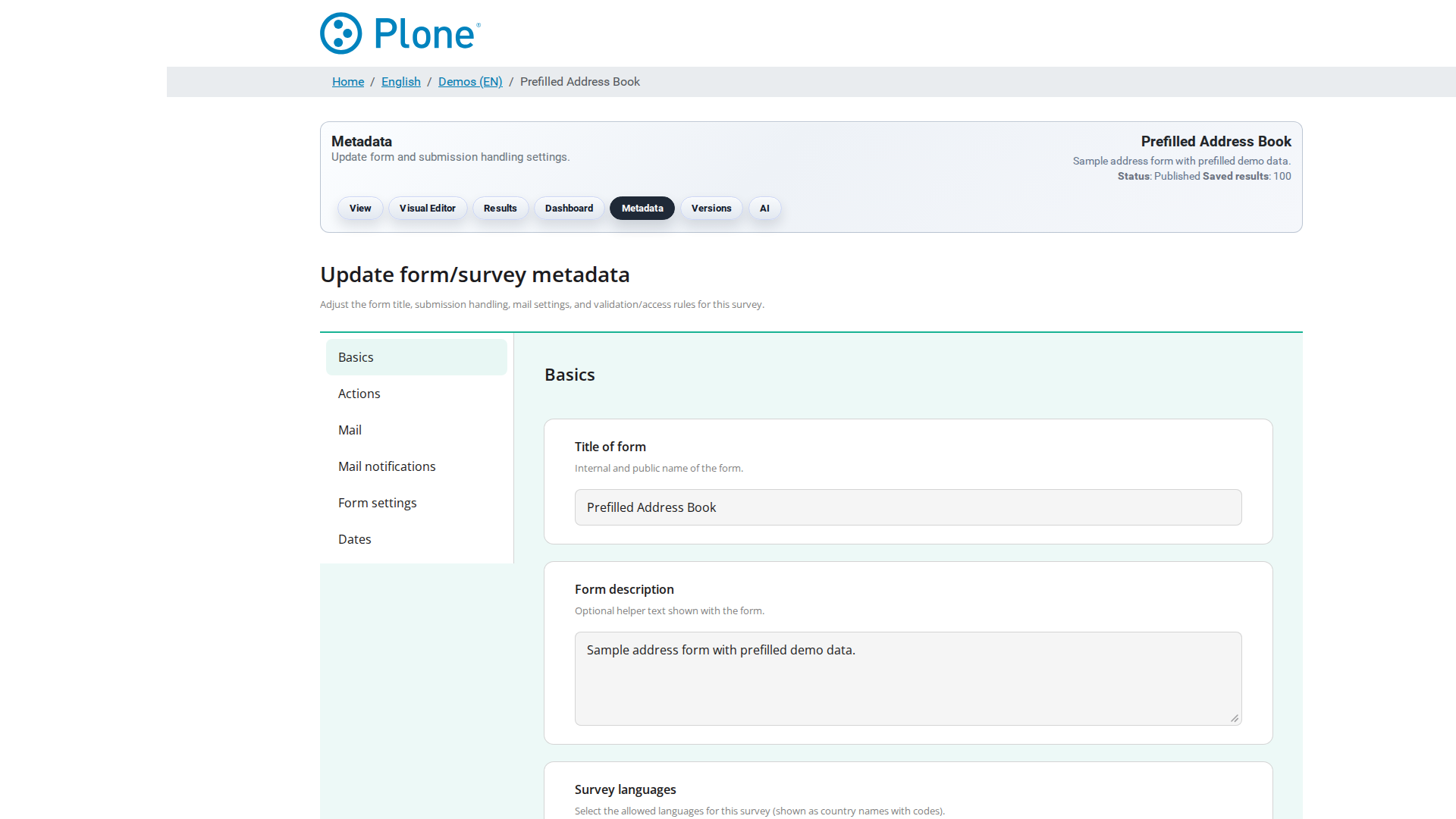Open the Versions tab
The image size is (1456, 819).
(x=711, y=209)
